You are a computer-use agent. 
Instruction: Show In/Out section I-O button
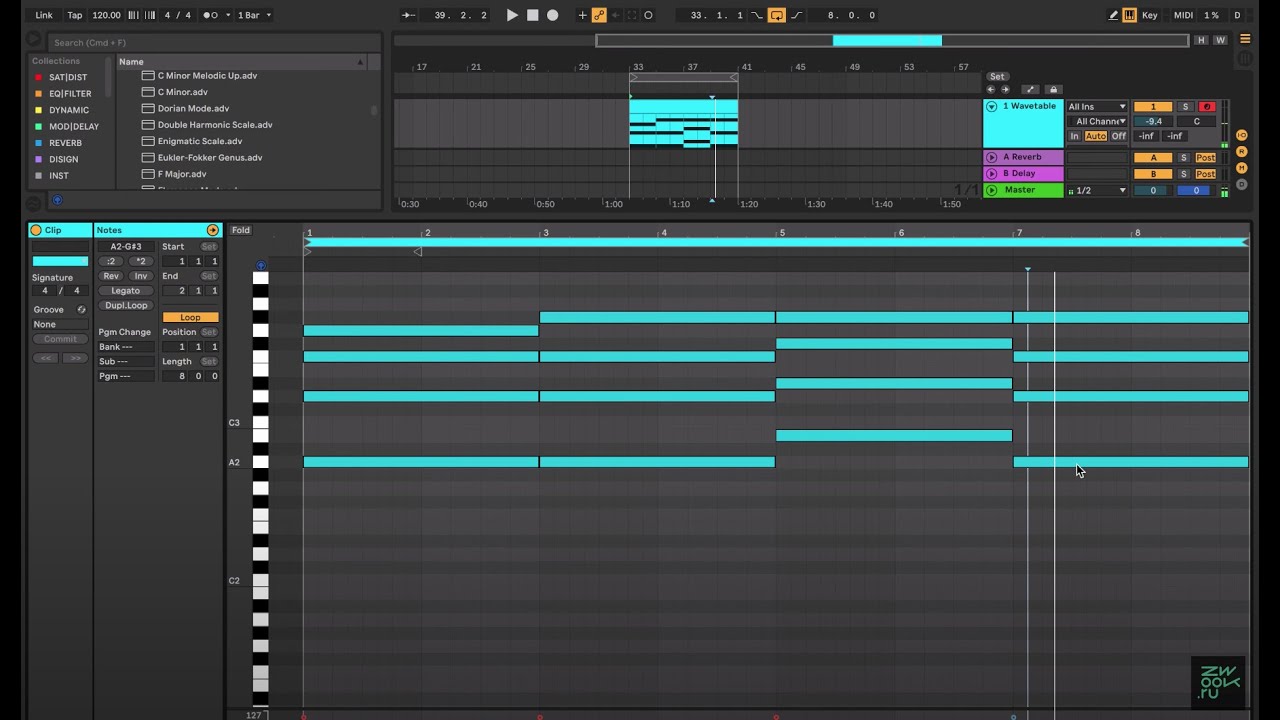tap(1242, 135)
